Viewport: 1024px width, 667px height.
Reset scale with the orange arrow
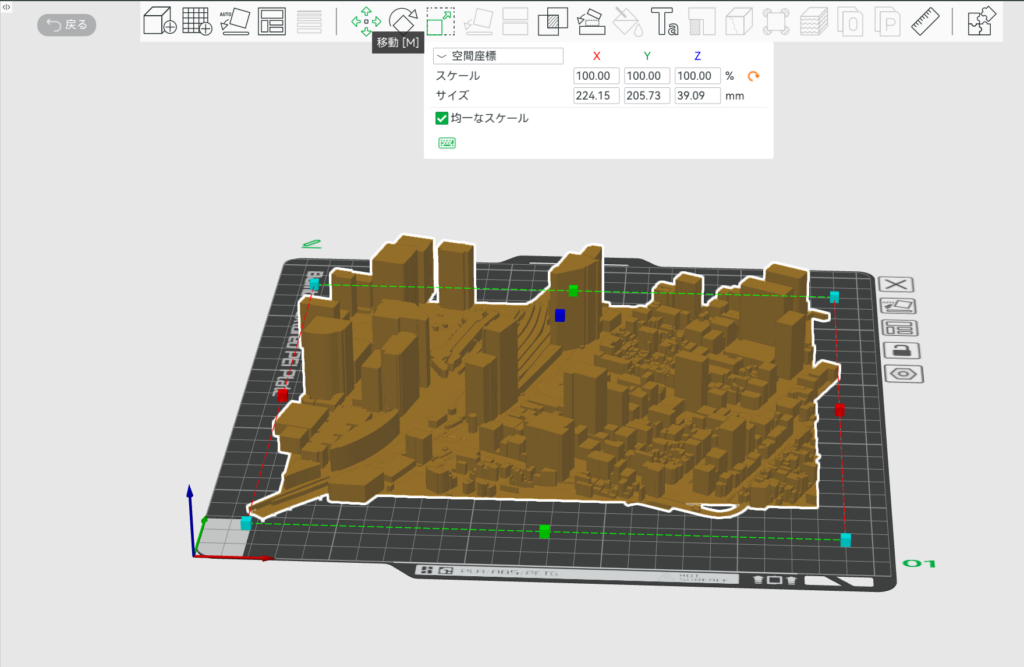(754, 76)
